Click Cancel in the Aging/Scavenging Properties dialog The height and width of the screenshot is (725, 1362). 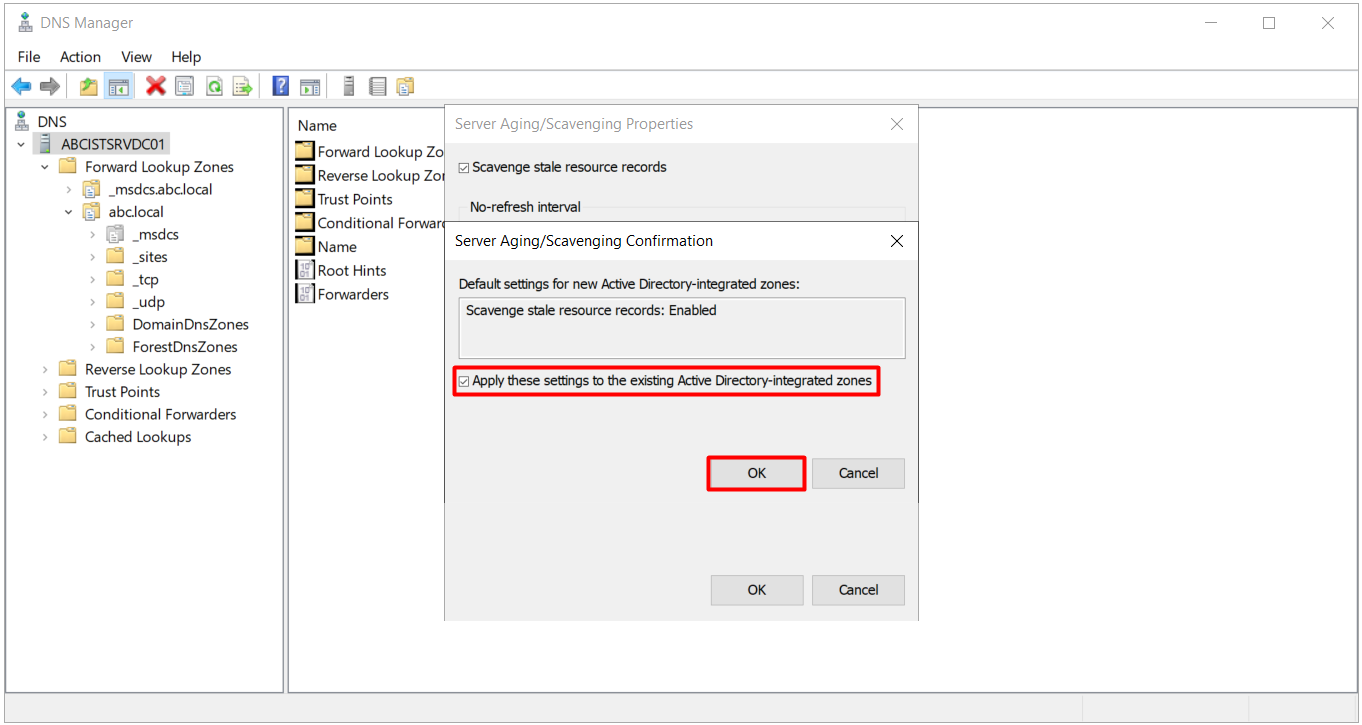pos(858,590)
